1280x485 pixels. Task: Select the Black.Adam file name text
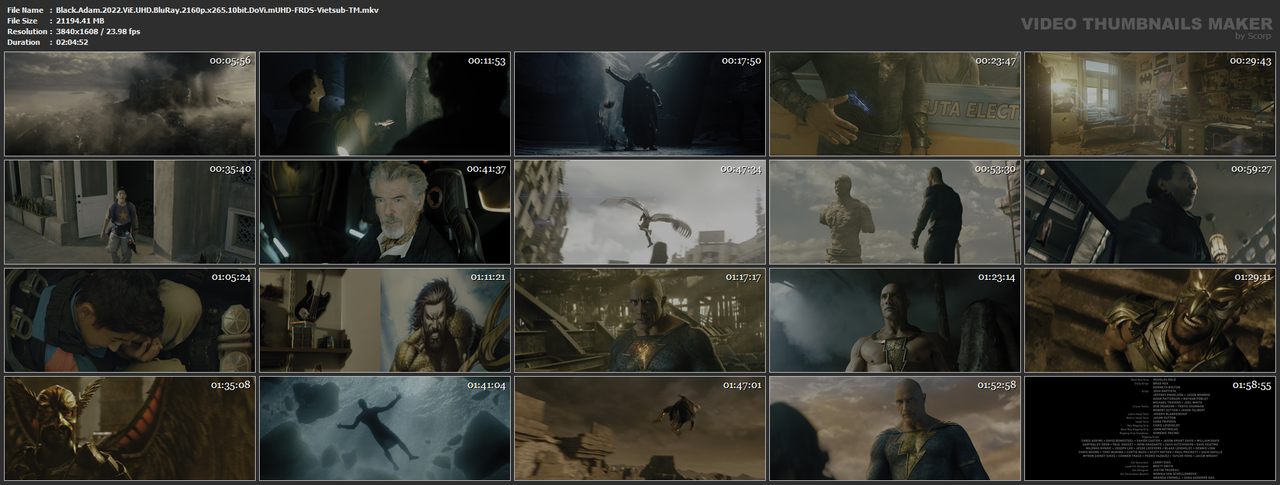coord(217,9)
